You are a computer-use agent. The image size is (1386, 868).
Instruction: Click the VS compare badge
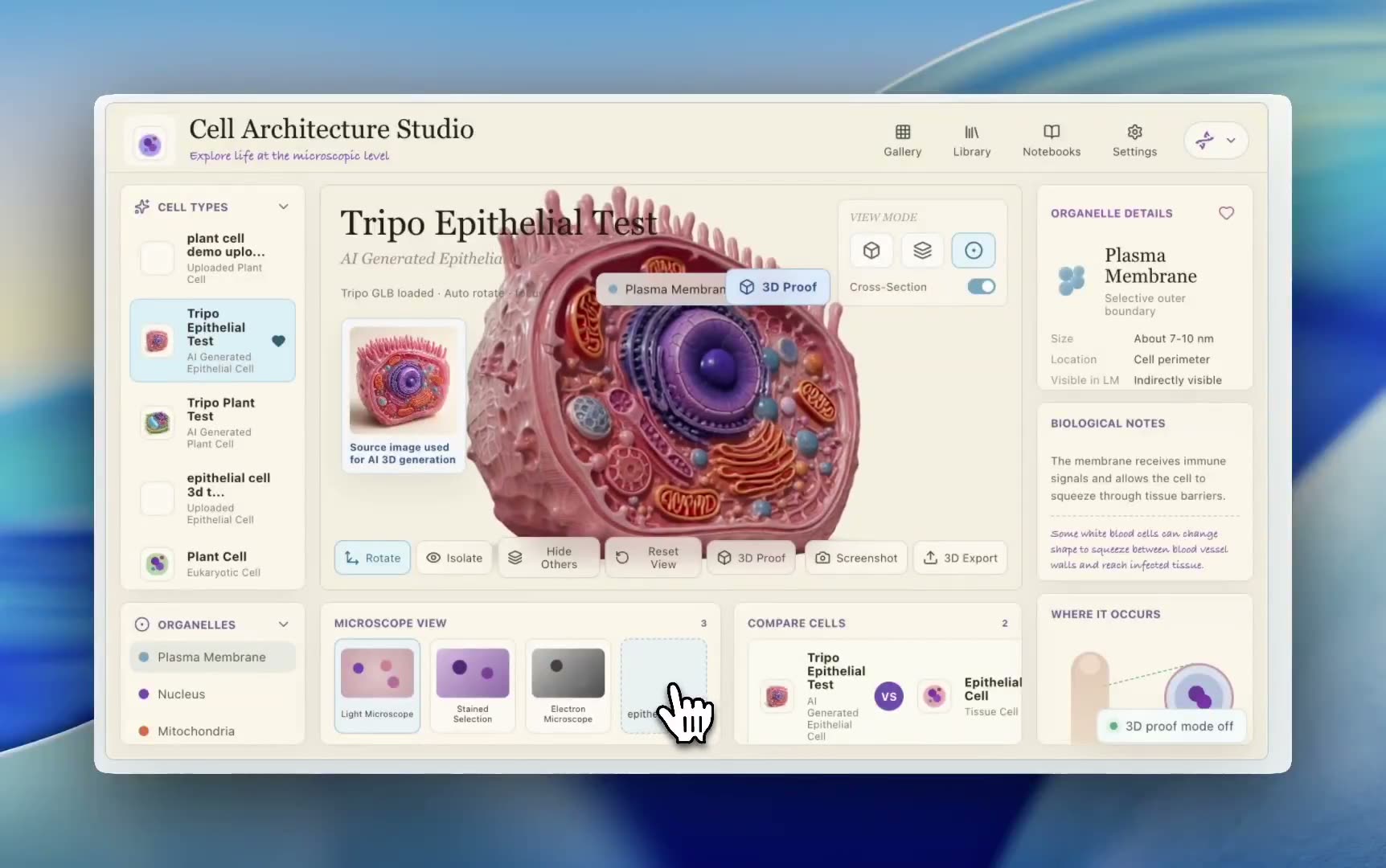tap(888, 697)
